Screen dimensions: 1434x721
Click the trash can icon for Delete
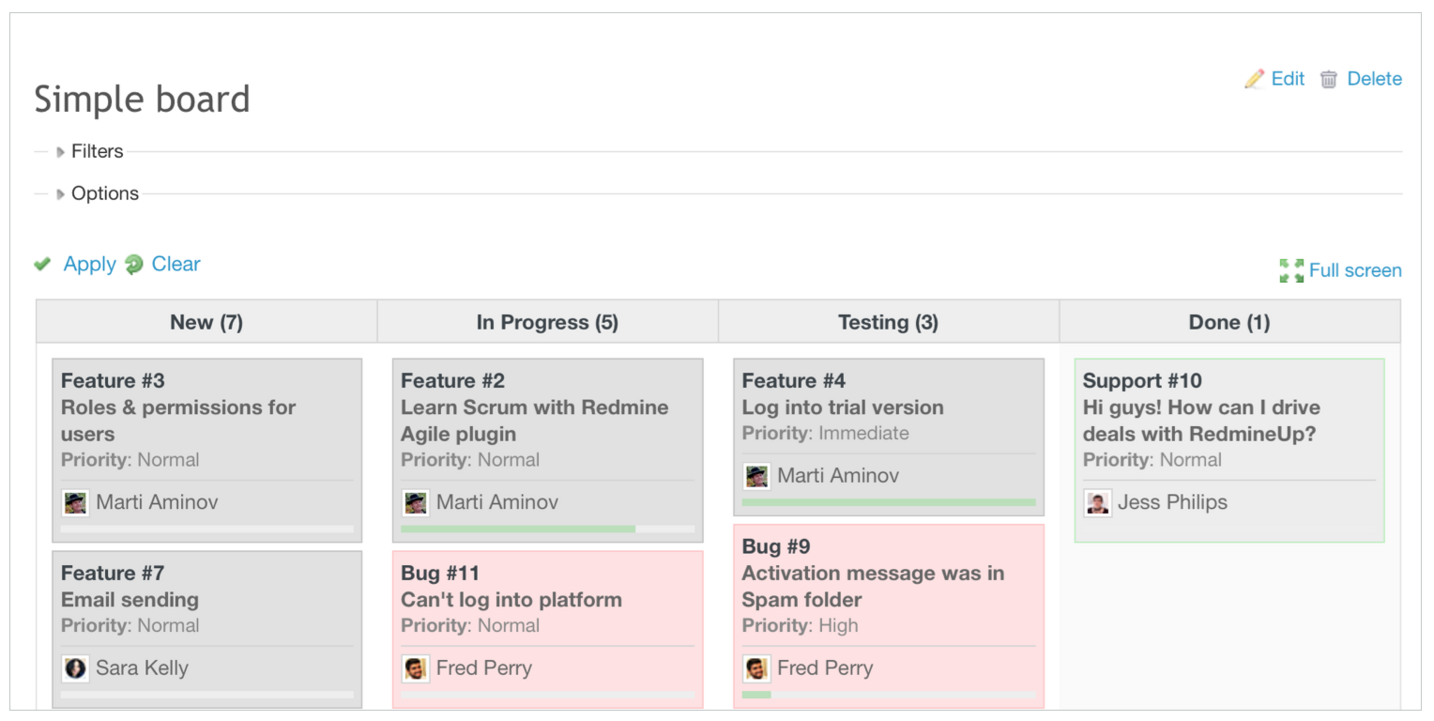1328,79
